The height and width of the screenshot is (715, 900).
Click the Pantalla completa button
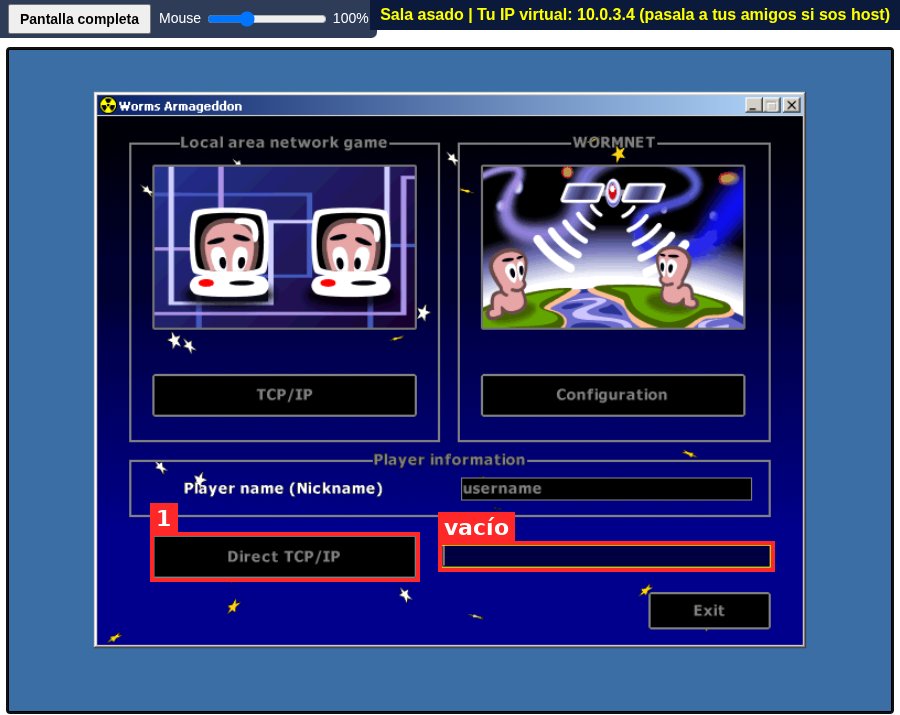(79, 19)
